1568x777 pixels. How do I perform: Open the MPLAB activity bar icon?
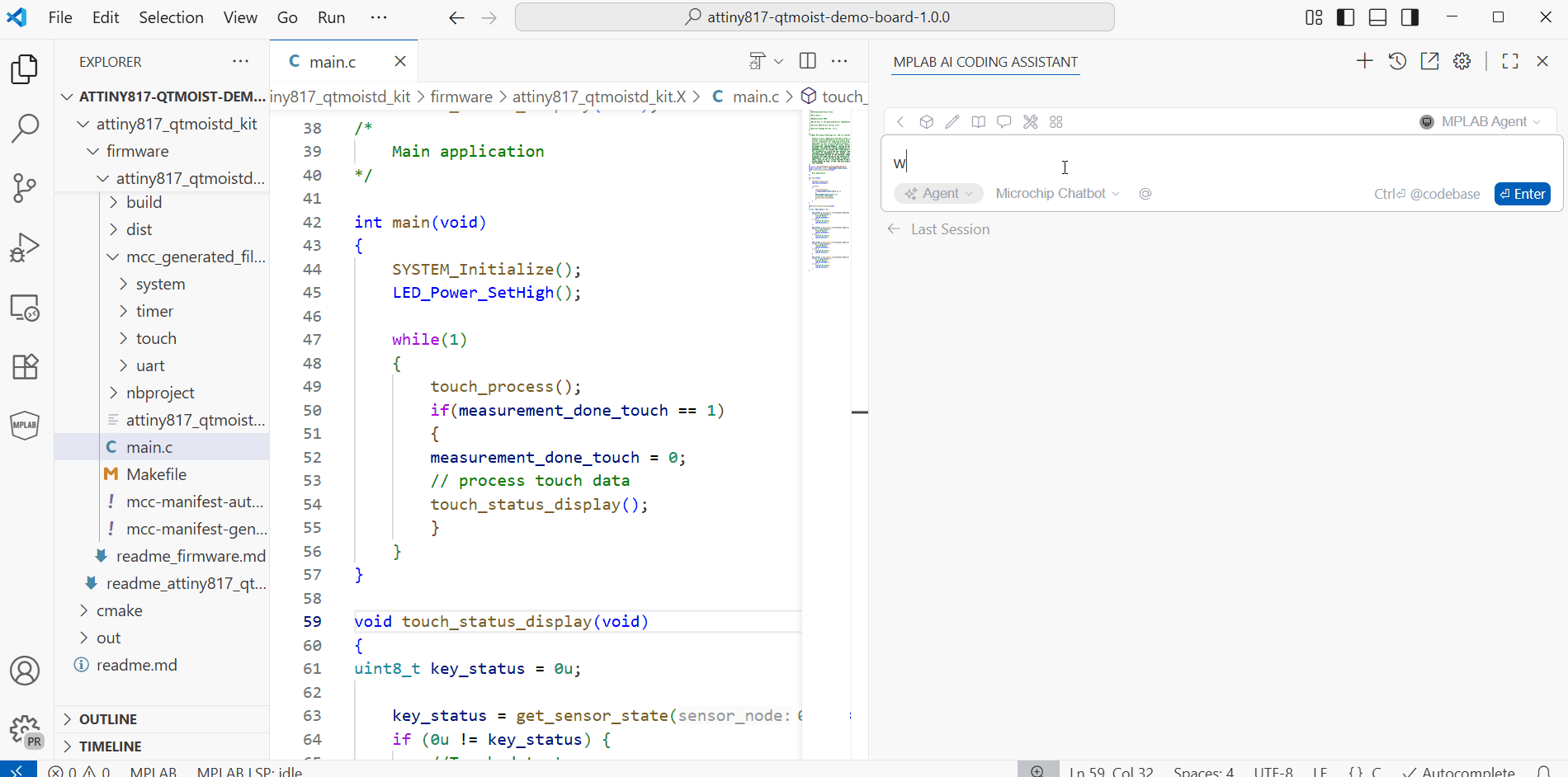[25, 426]
